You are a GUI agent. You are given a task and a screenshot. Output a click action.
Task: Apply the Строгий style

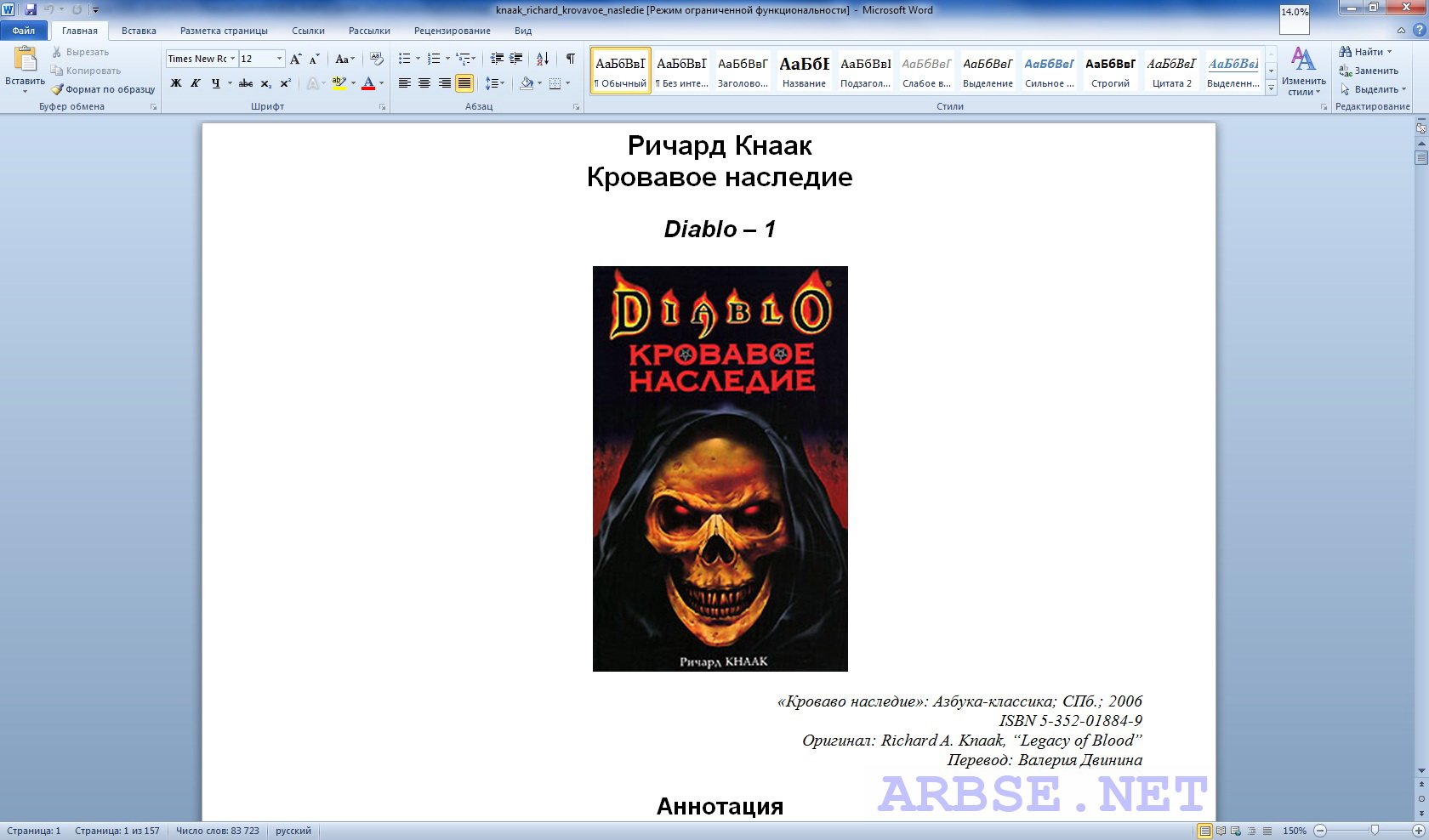(x=1110, y=71)
